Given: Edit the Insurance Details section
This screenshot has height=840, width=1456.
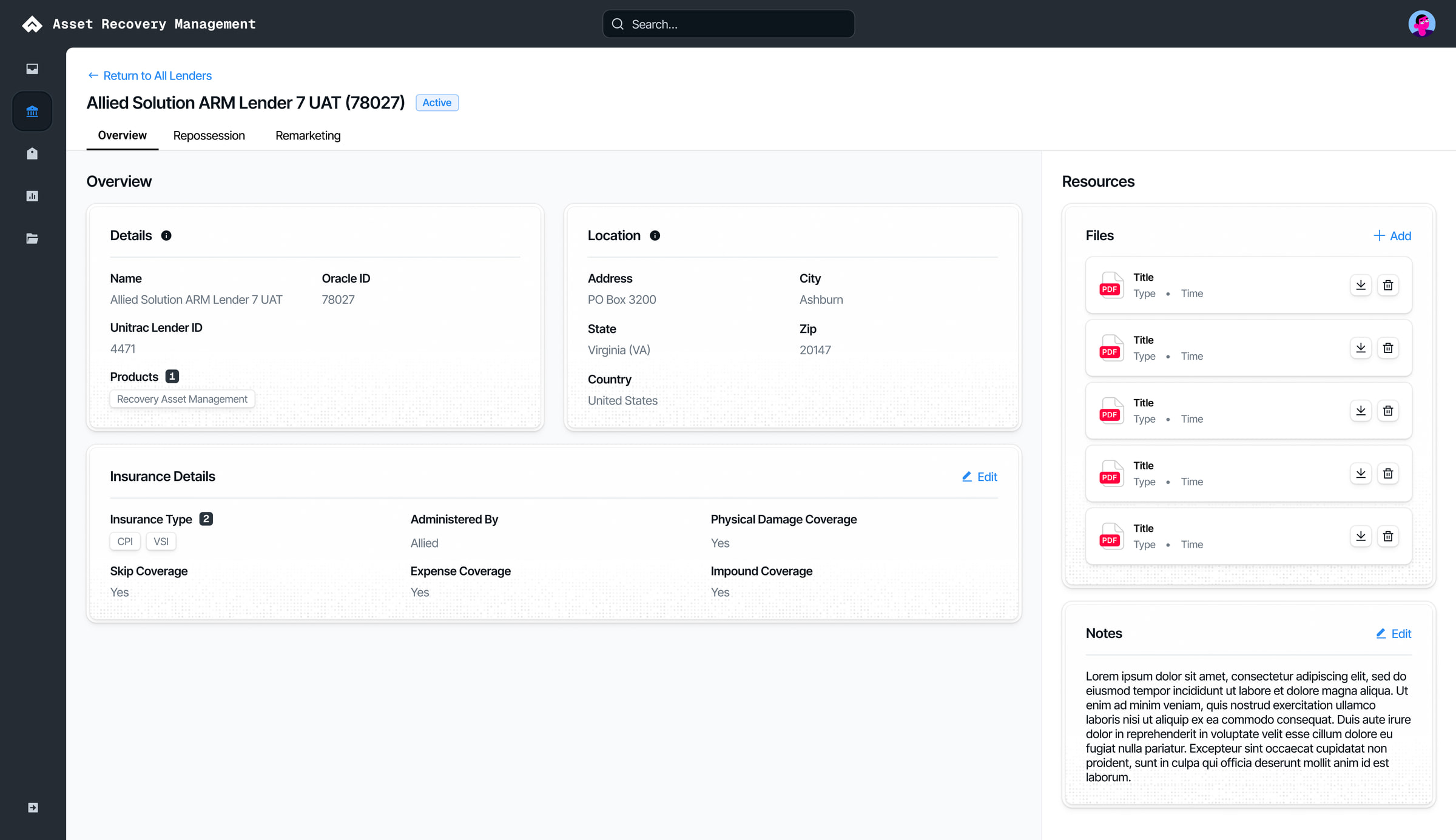Looking at the screenshot, I should click(x=980, y=477).
